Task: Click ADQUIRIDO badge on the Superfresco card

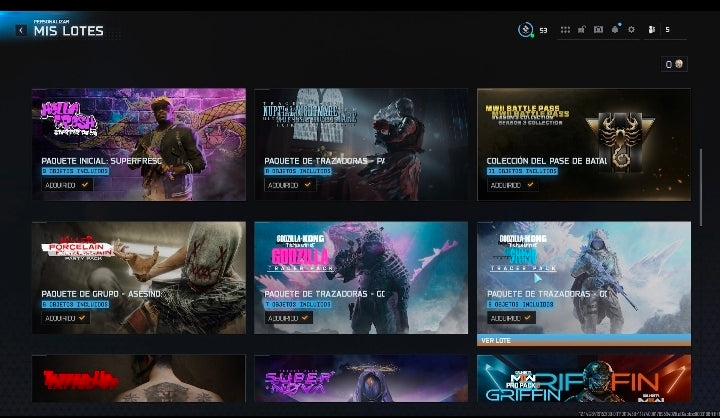Action: tap(67, 185)
